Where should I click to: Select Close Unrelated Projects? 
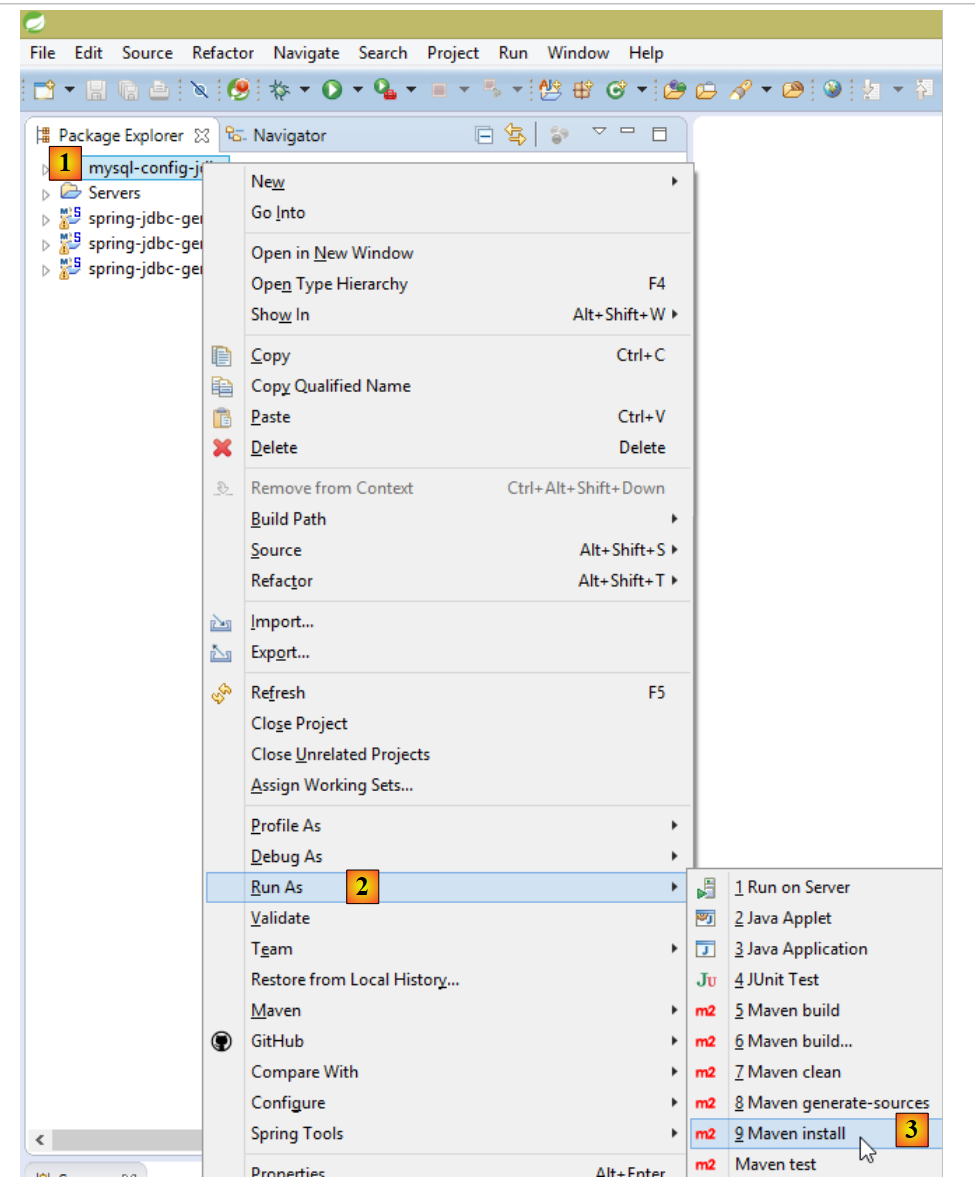point(340,754)
